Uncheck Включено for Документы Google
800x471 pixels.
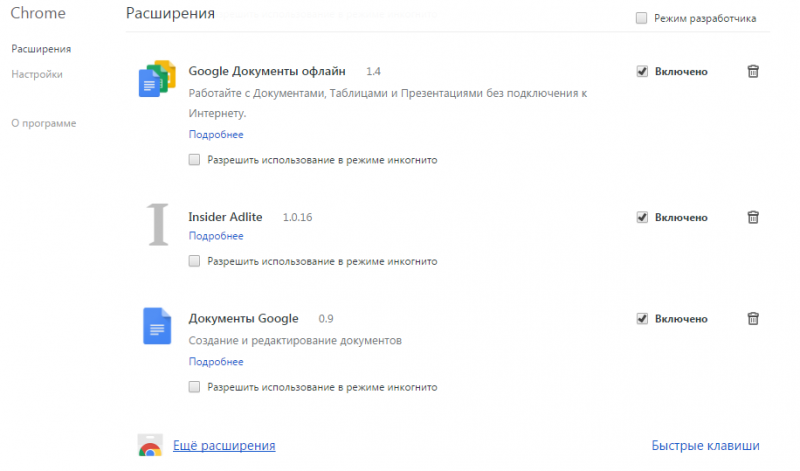click(x=641, y=319)
